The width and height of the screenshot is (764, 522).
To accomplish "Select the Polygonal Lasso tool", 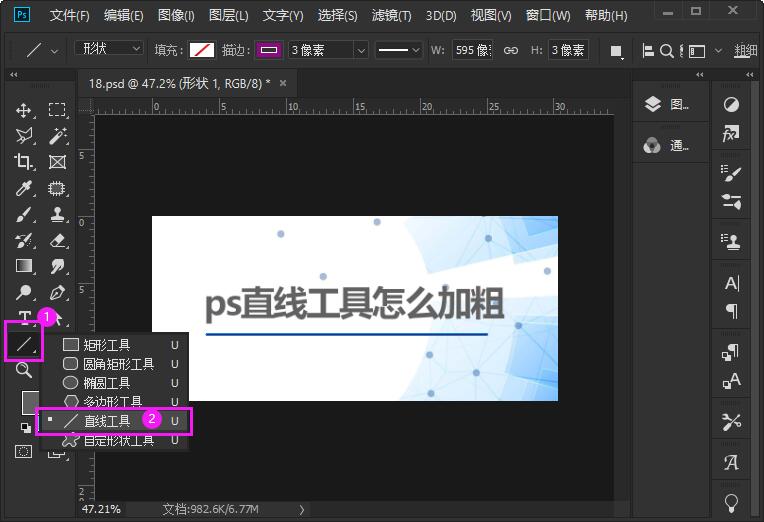I will coord(23,136).
